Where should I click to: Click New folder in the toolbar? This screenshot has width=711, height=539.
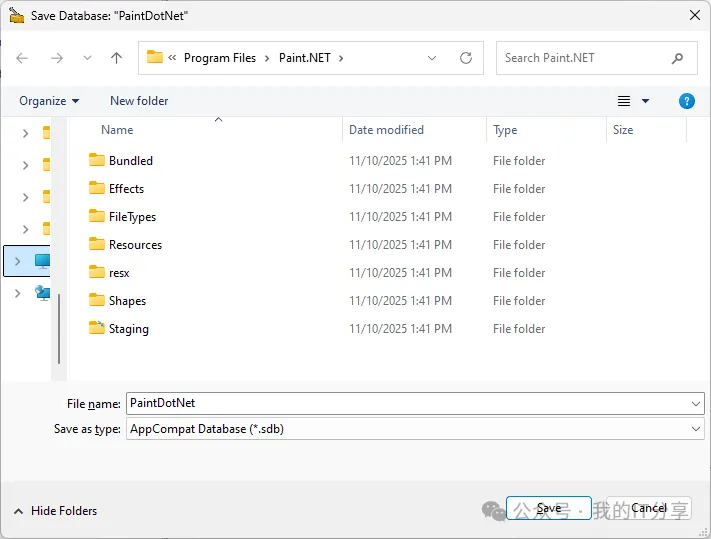[x=139, y=101]
